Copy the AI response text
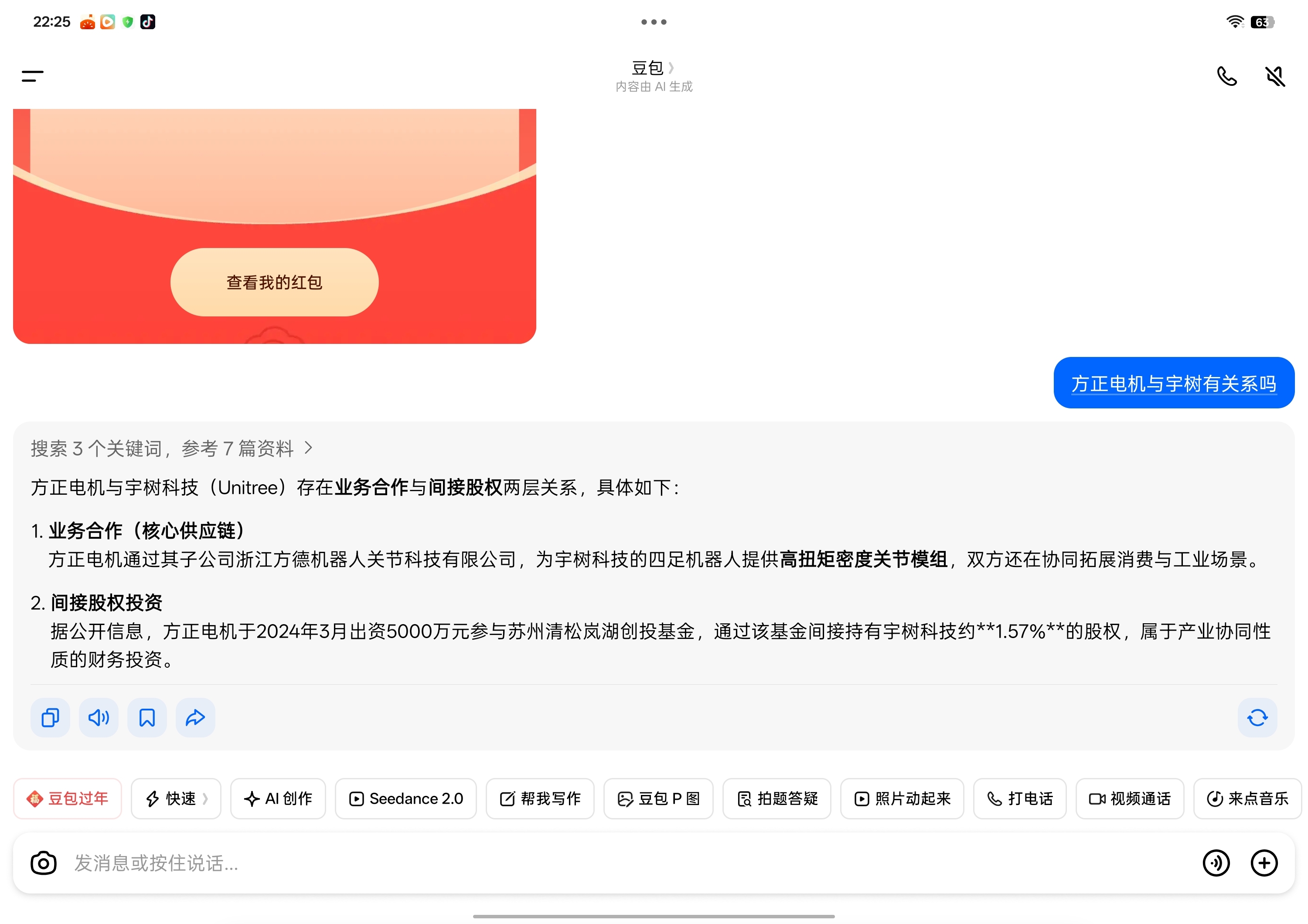 pos(50,717)
